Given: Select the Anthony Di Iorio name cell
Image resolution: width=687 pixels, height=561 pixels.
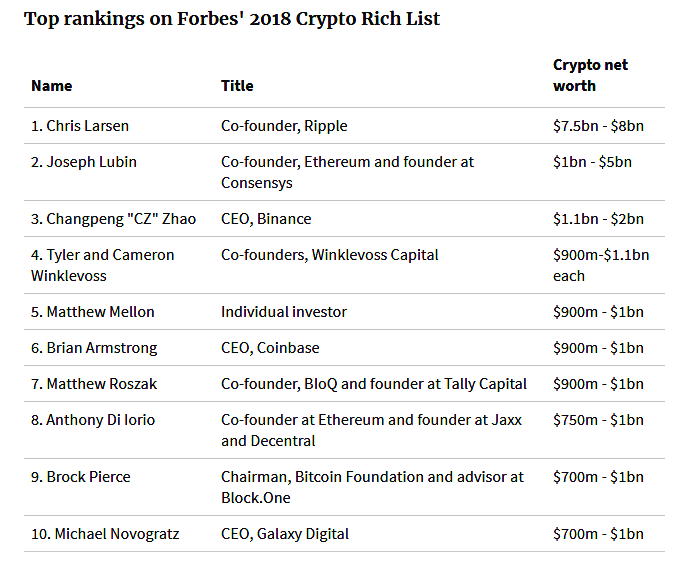Looking at the screenshot, I should pos(93,420).
